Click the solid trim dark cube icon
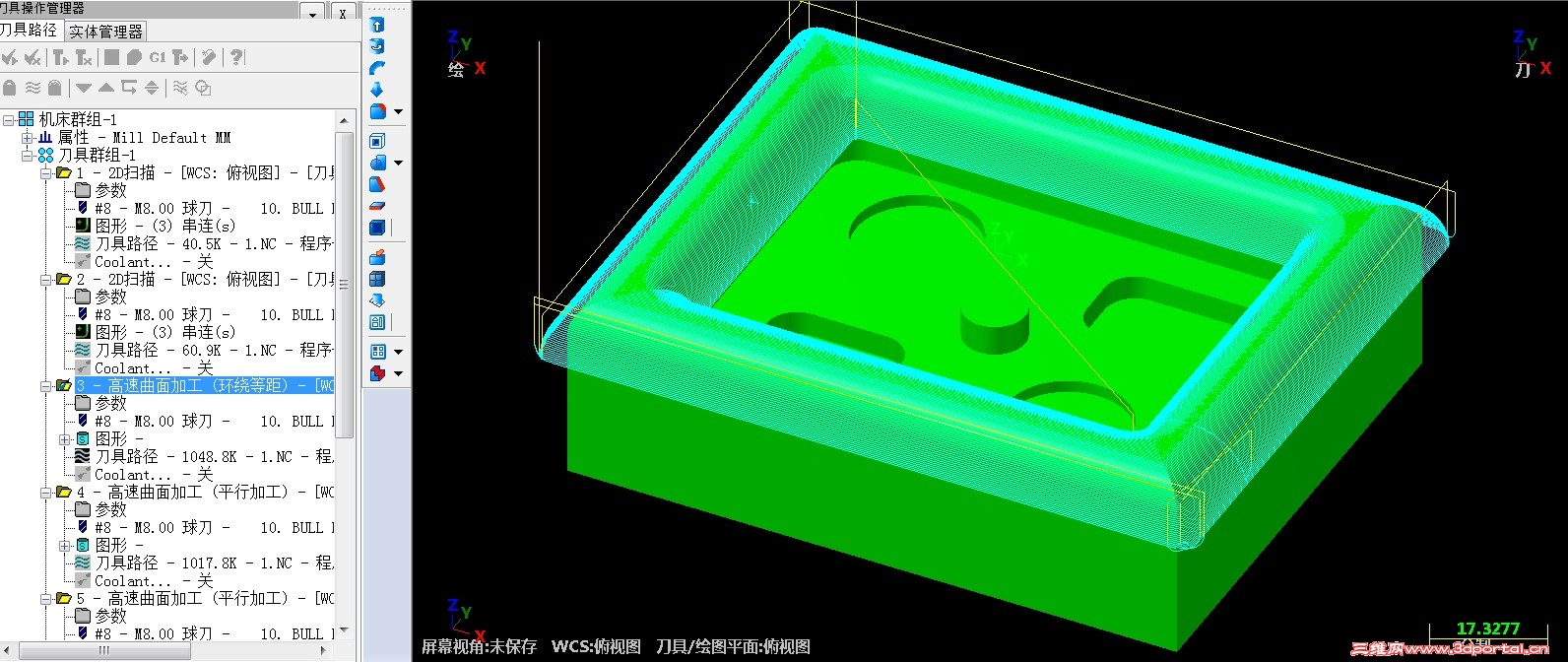This screenshot has width=1568, height=662. tap(377, 229)
